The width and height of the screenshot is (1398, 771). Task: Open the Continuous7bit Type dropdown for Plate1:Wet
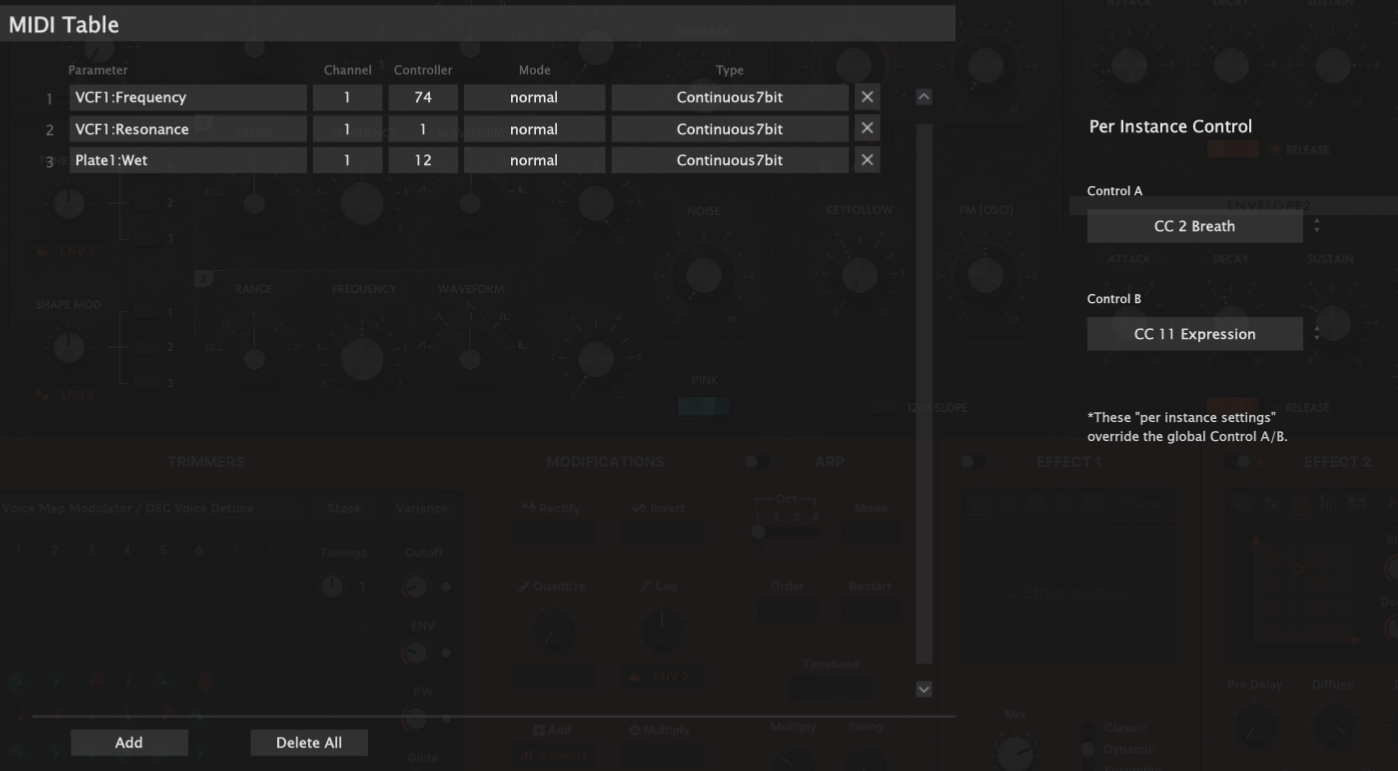729,159
